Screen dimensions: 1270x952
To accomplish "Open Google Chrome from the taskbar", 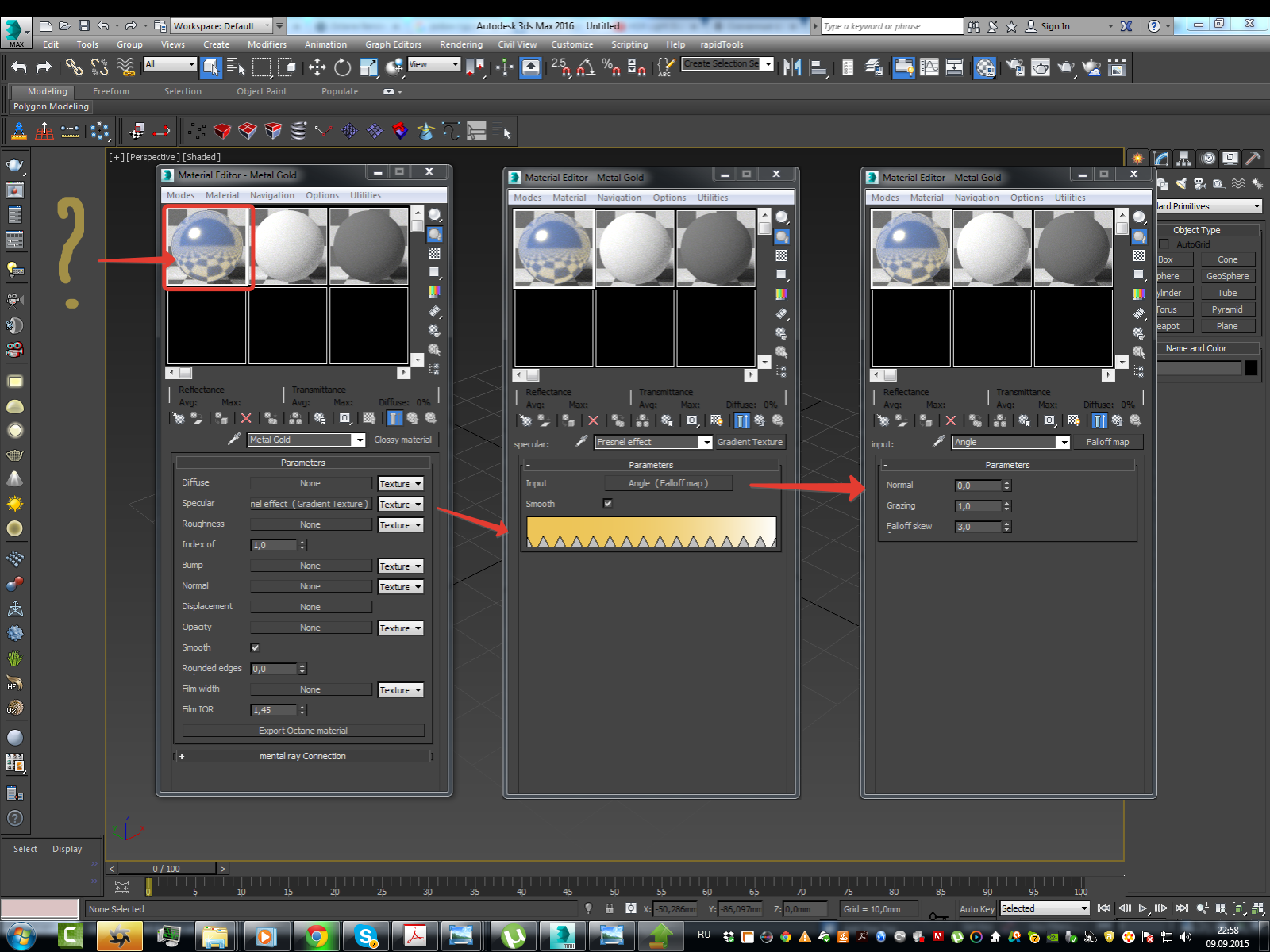I will [x=317, y=937].
